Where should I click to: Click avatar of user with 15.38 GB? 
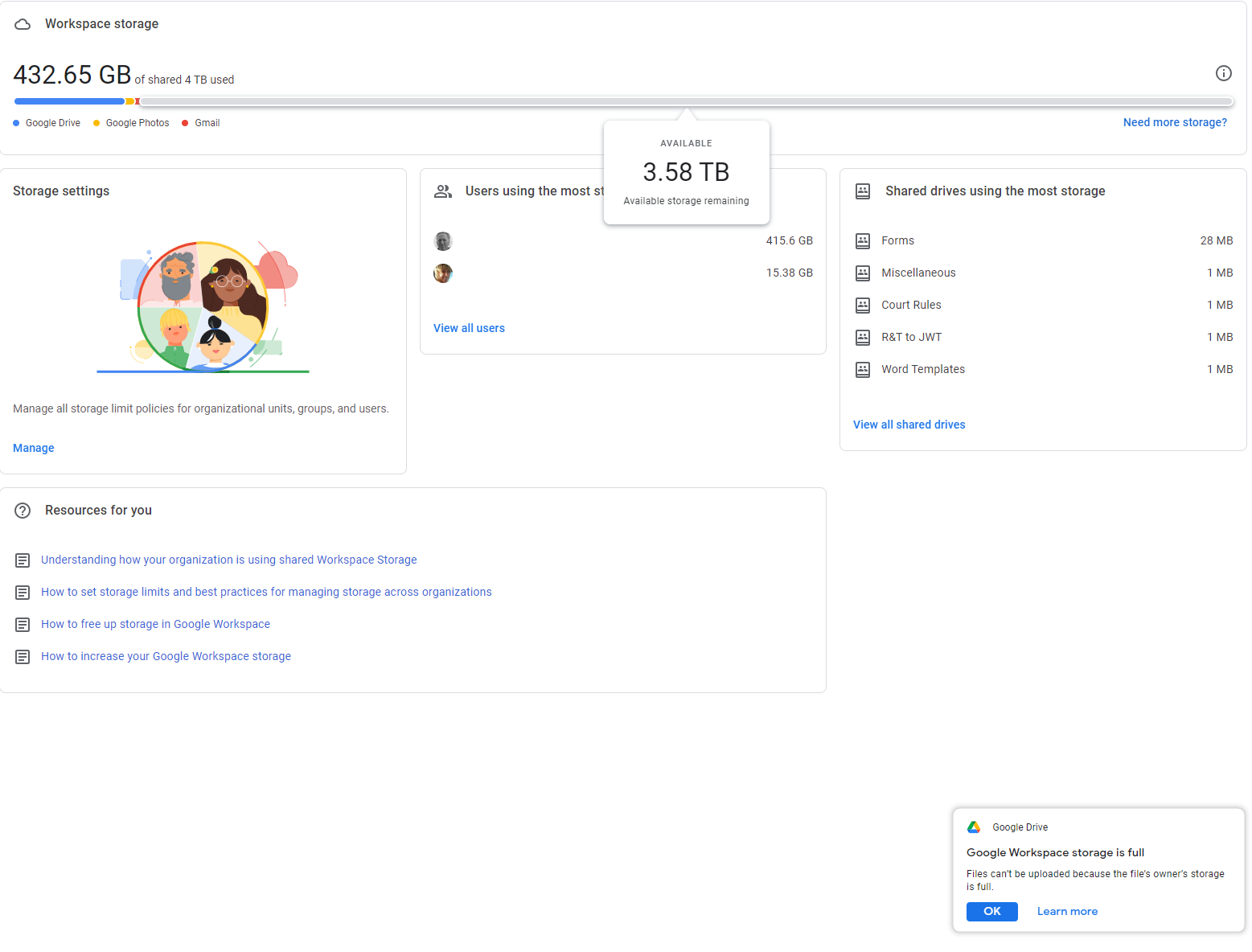click(x=443, y=273)
